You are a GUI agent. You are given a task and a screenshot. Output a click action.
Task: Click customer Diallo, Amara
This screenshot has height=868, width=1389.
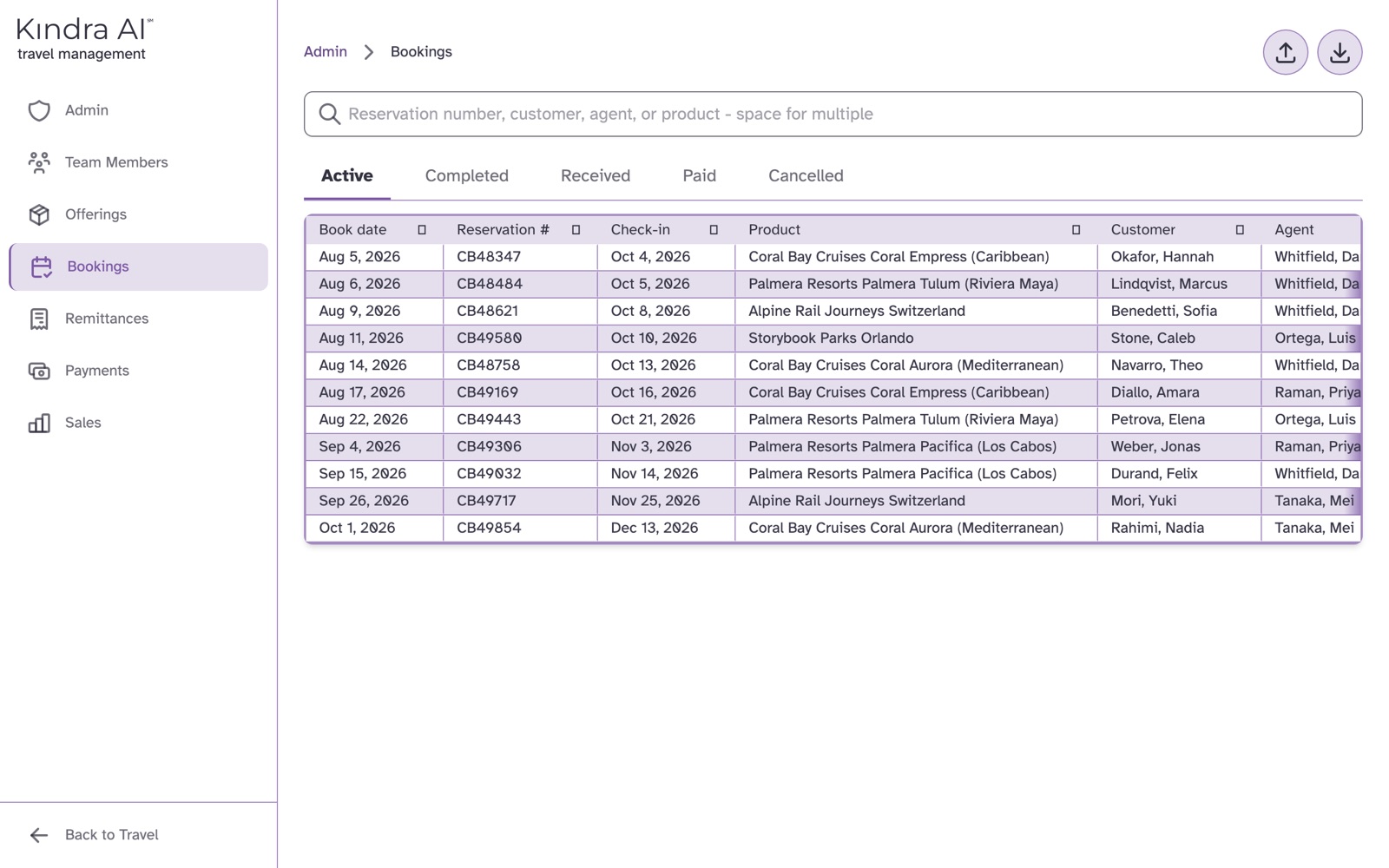click(x=1155, y=392)
